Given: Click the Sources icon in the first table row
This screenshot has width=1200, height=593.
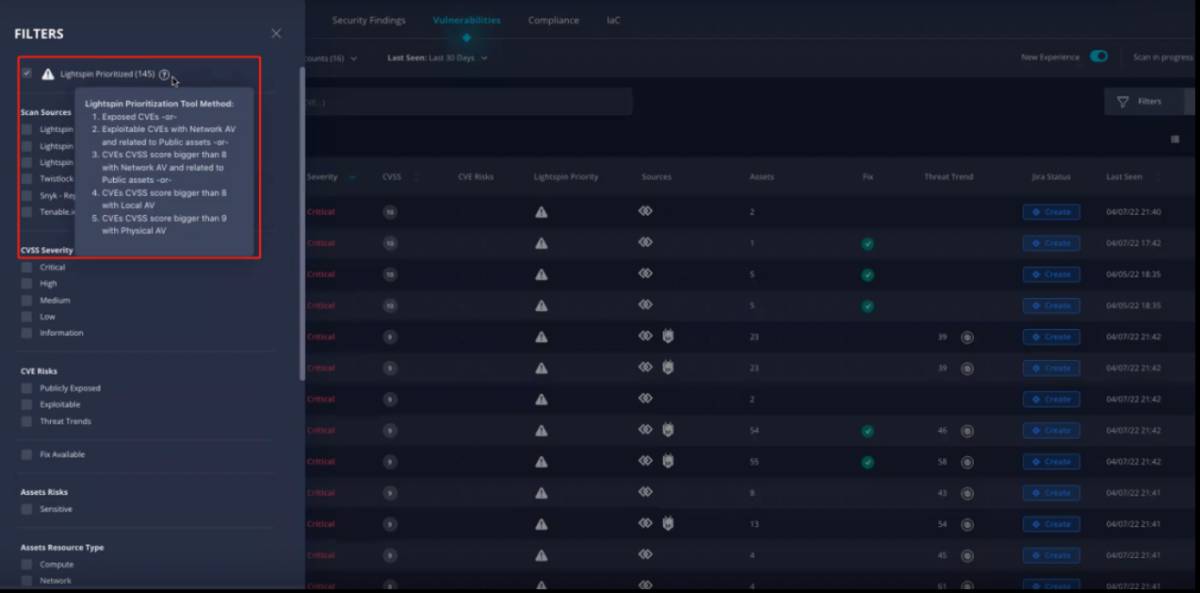Looking at the screenshot, I should 645,212.
